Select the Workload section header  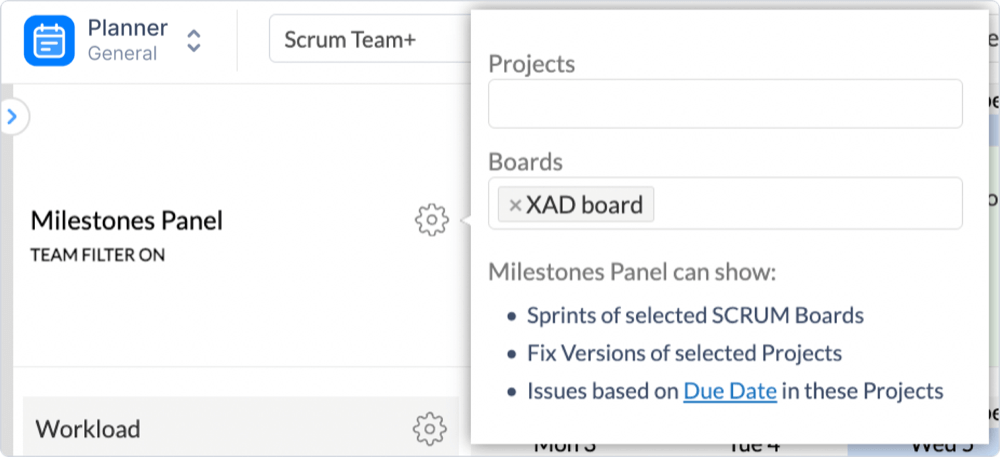tap(88, 429)
